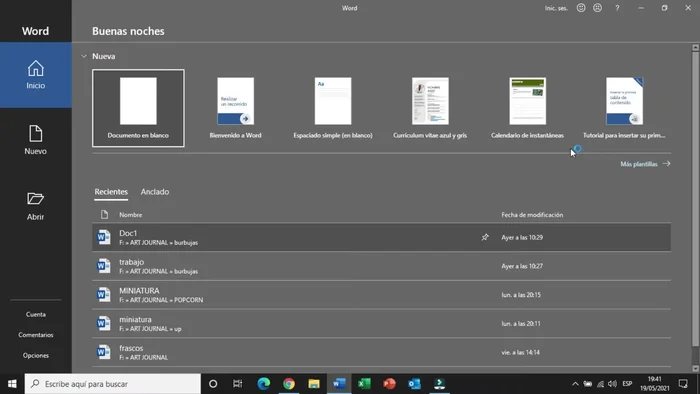Switch to Word in the taskbar
The image size is (700, 394).
(x=339, y=384)
